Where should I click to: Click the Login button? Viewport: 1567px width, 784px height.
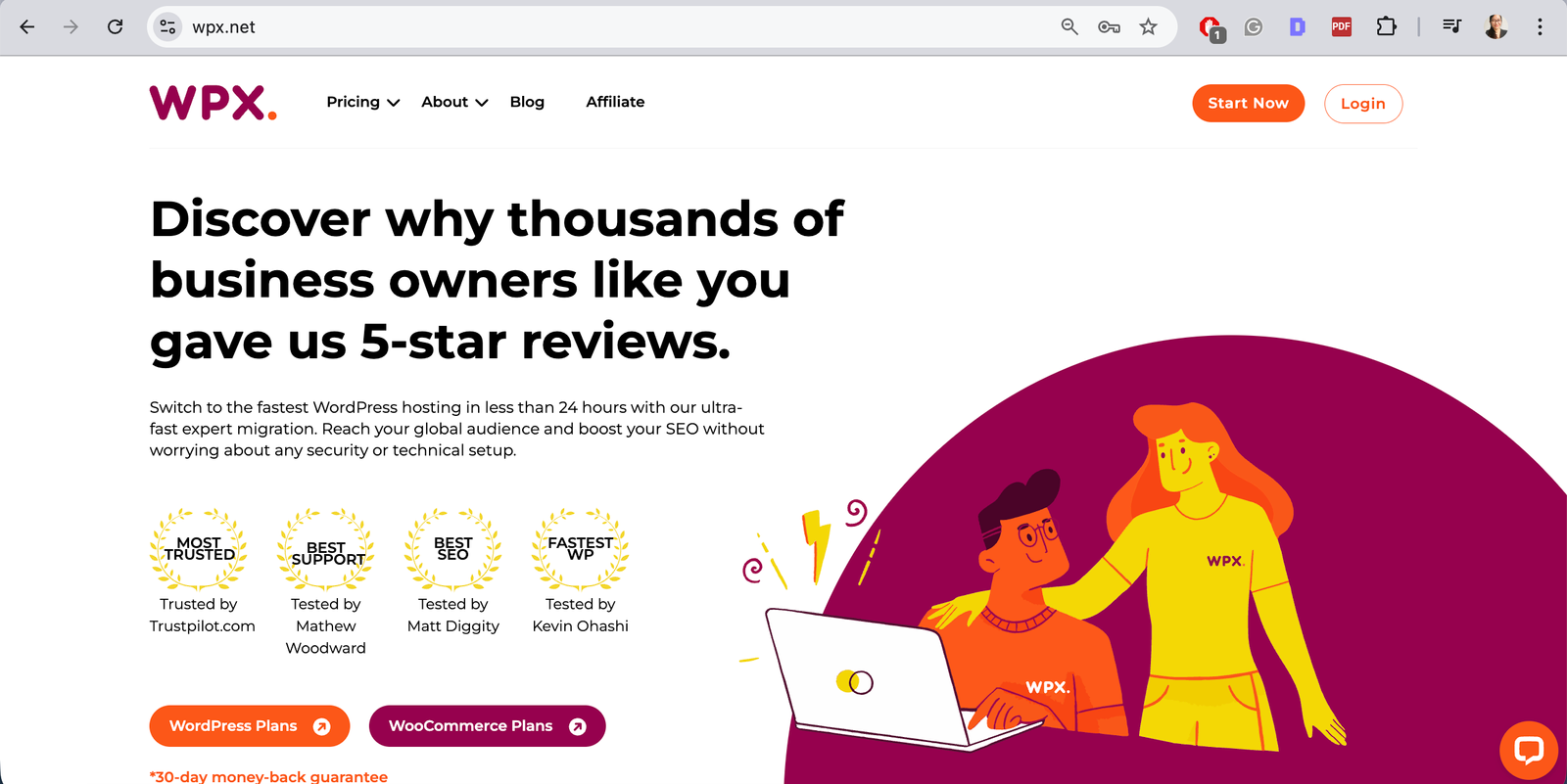pos(1363,104)
